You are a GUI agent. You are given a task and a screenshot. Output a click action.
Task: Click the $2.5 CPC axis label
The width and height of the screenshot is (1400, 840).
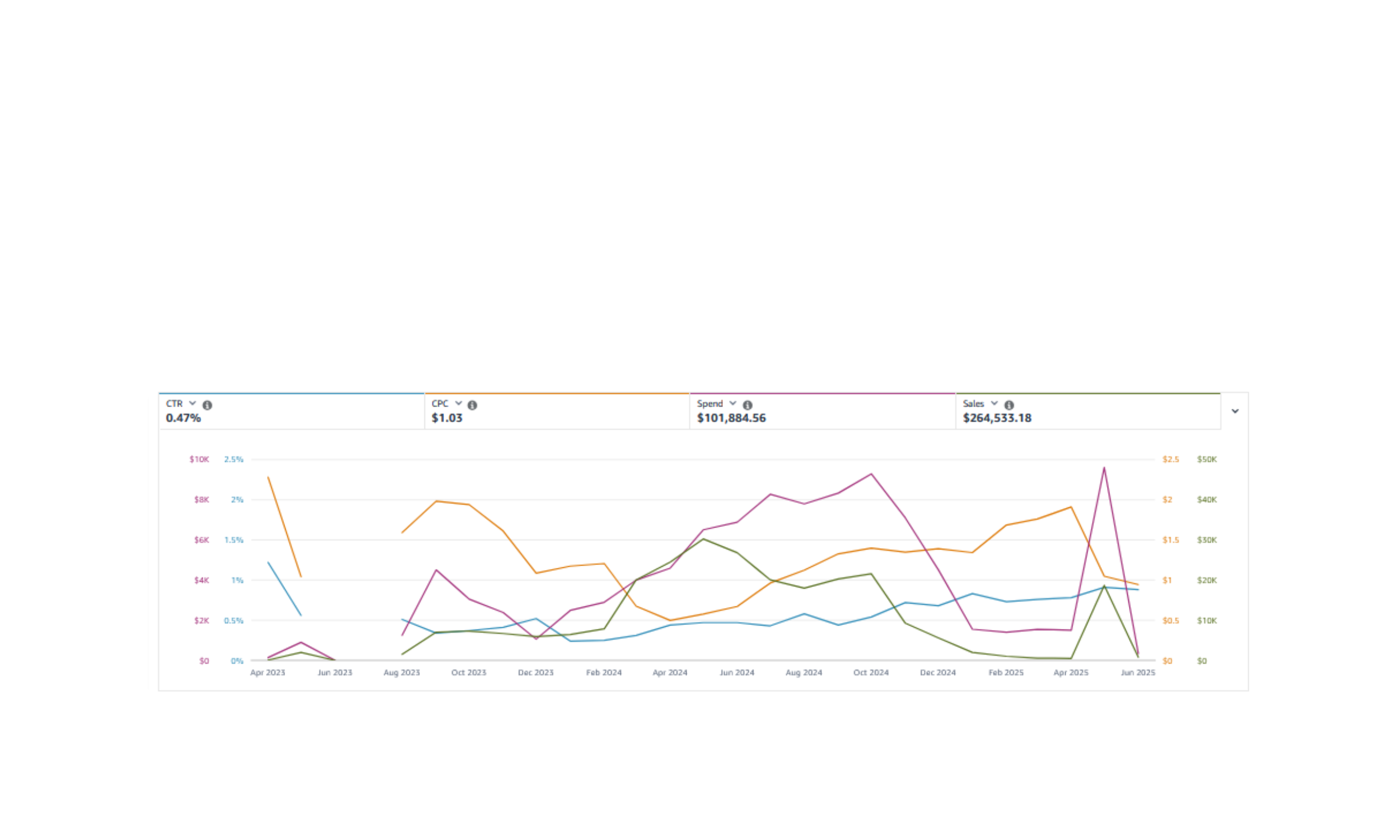click(x=1170, y=459)
